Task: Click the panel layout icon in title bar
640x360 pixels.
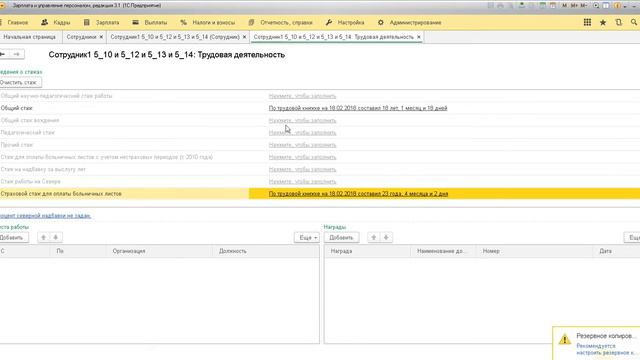Action: pos(606,5)
